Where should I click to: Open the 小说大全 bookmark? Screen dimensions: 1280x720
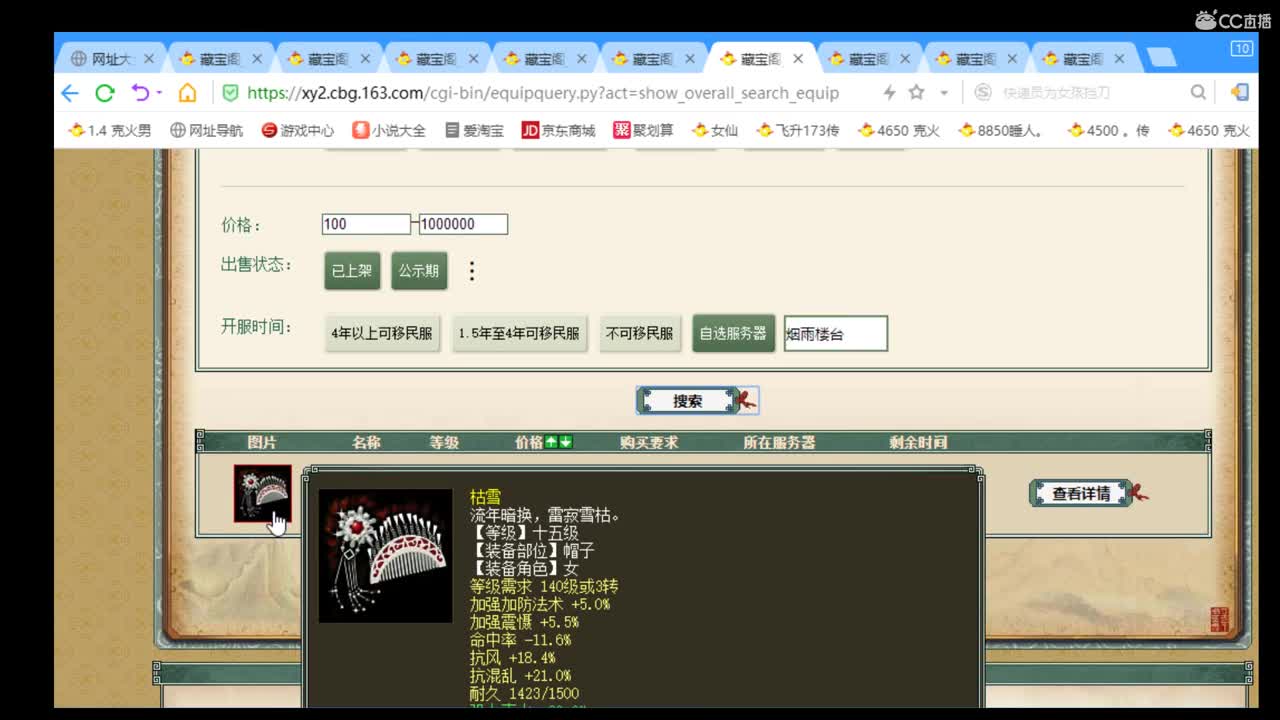click(389, 130)
